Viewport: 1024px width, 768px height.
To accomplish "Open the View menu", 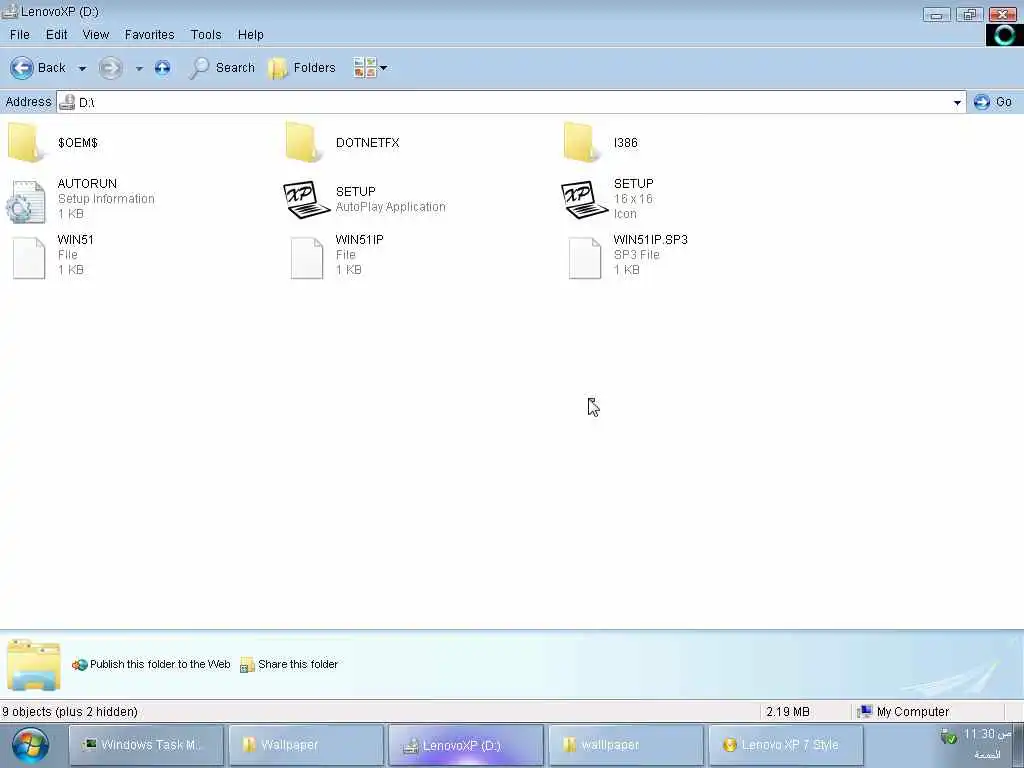I will coord(95,35).
